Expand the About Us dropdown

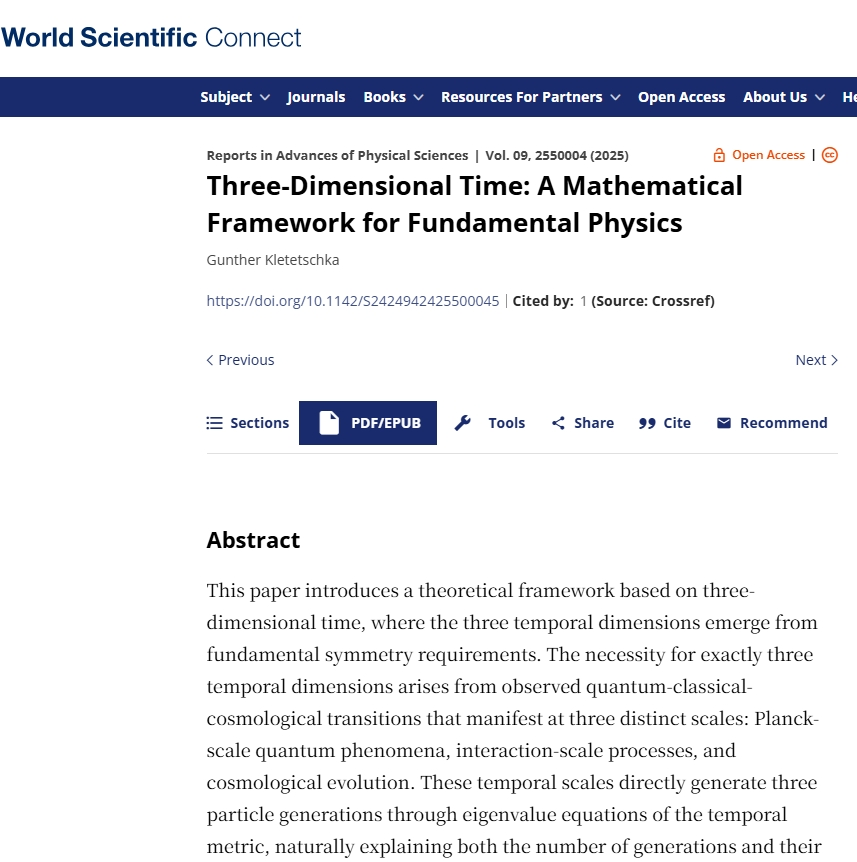tap(784, 97)
